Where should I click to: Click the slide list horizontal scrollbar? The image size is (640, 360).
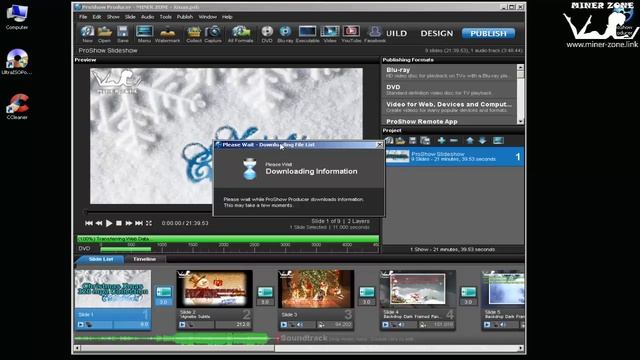(x=299, y=348)
